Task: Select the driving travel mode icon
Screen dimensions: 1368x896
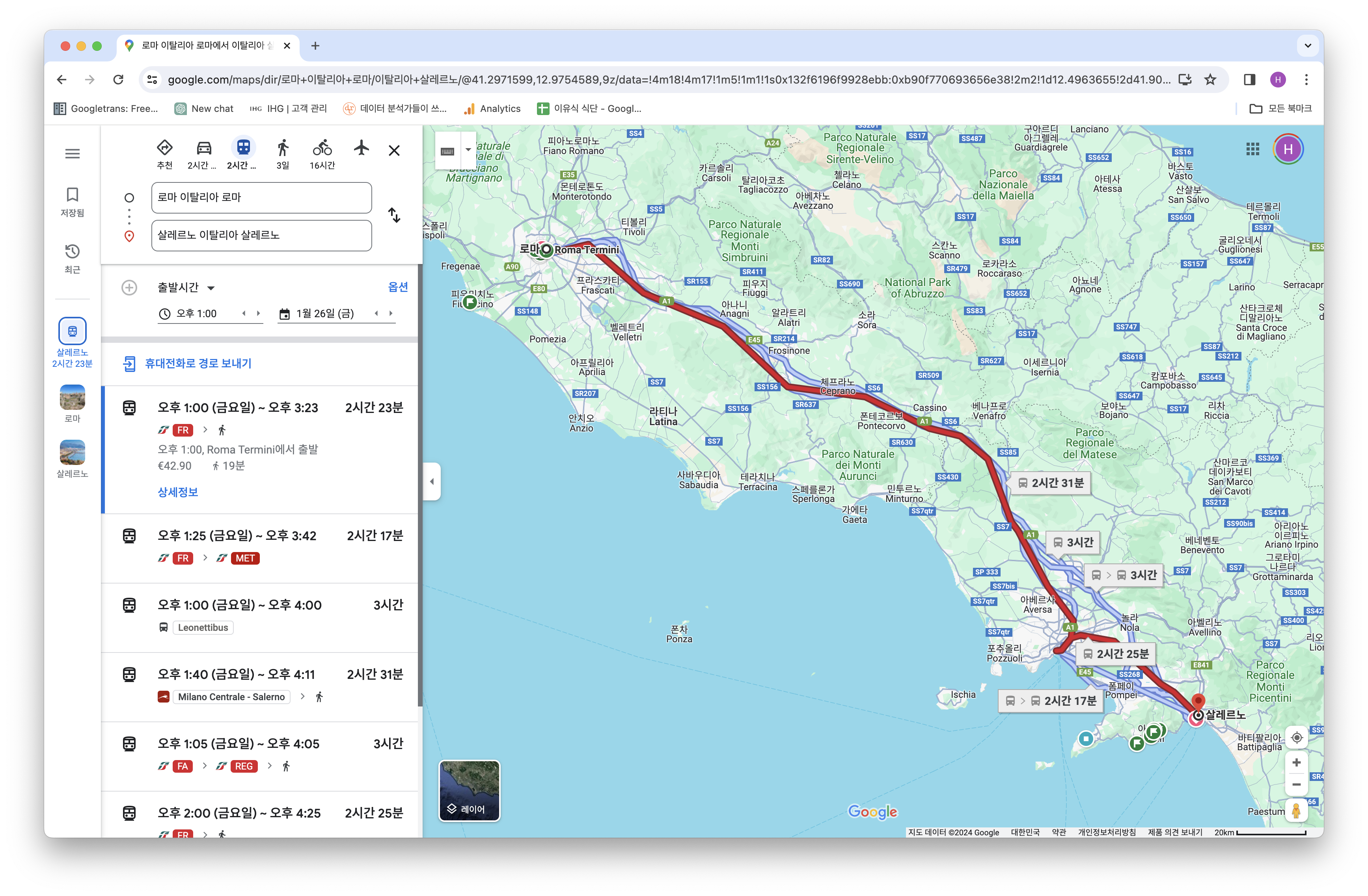Action: 203,148
